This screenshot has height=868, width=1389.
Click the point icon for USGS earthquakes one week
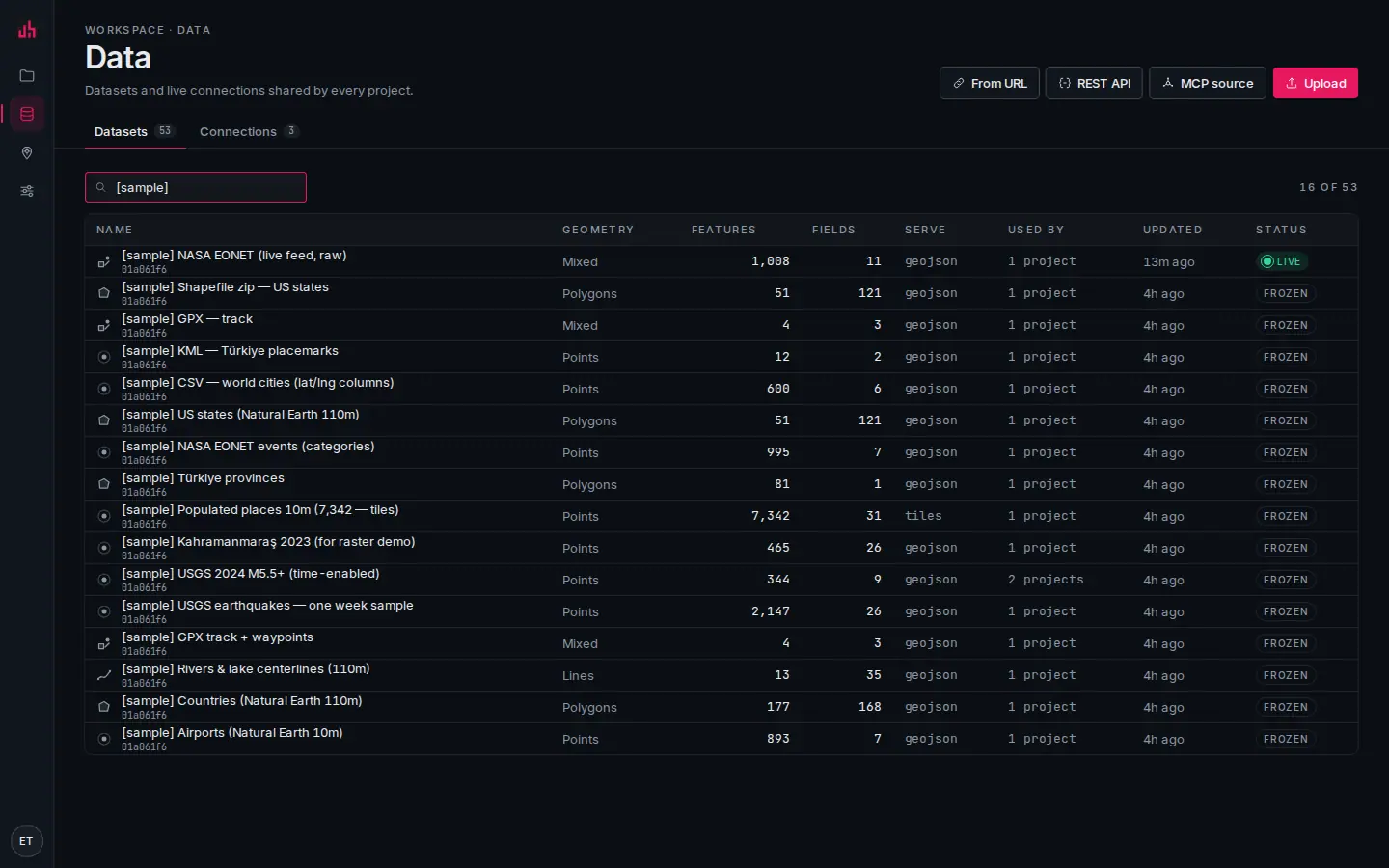pos(104,611)
